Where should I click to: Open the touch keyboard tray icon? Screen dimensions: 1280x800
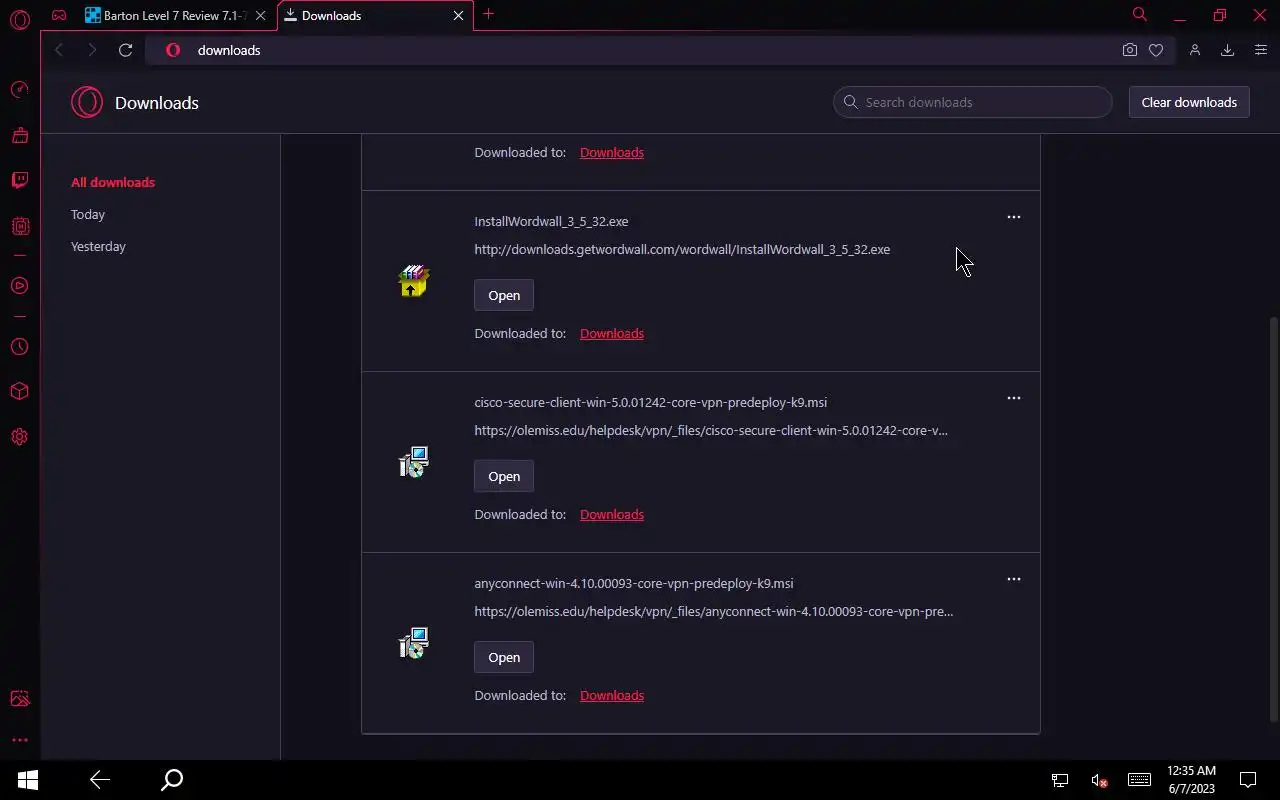point(1139,780)
